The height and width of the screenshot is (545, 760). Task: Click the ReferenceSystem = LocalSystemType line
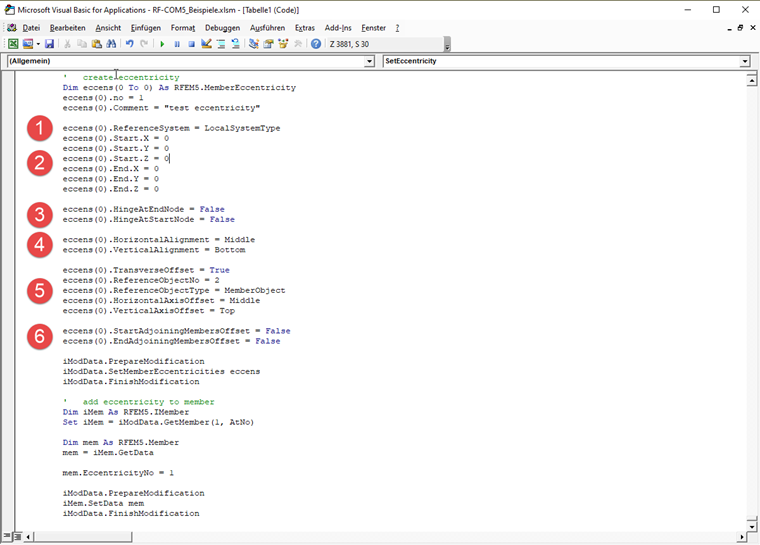coord(171,128)
